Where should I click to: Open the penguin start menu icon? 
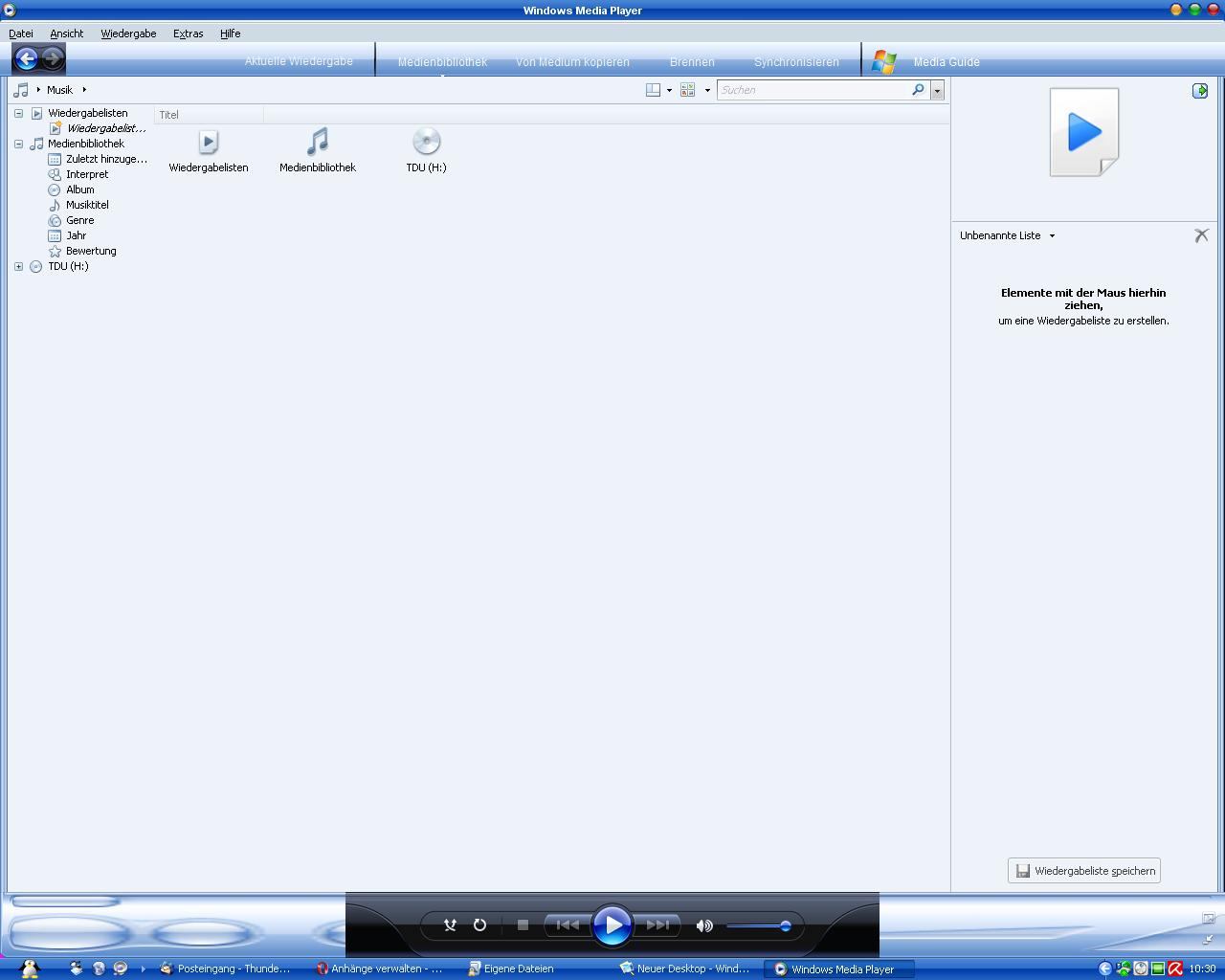coord(29,969)
